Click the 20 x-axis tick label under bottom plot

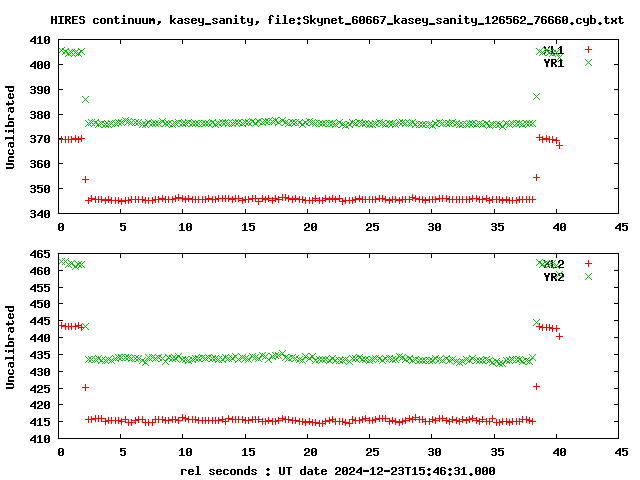coord(310,452)
